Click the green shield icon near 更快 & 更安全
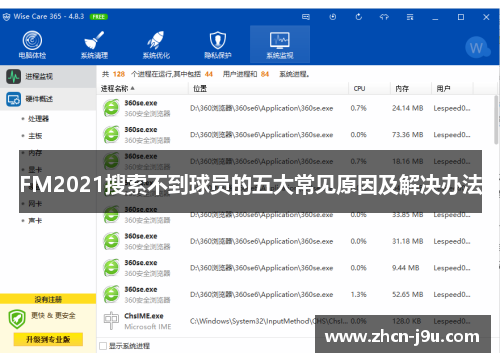Viewport: 500px width, 362px height. 17,319
